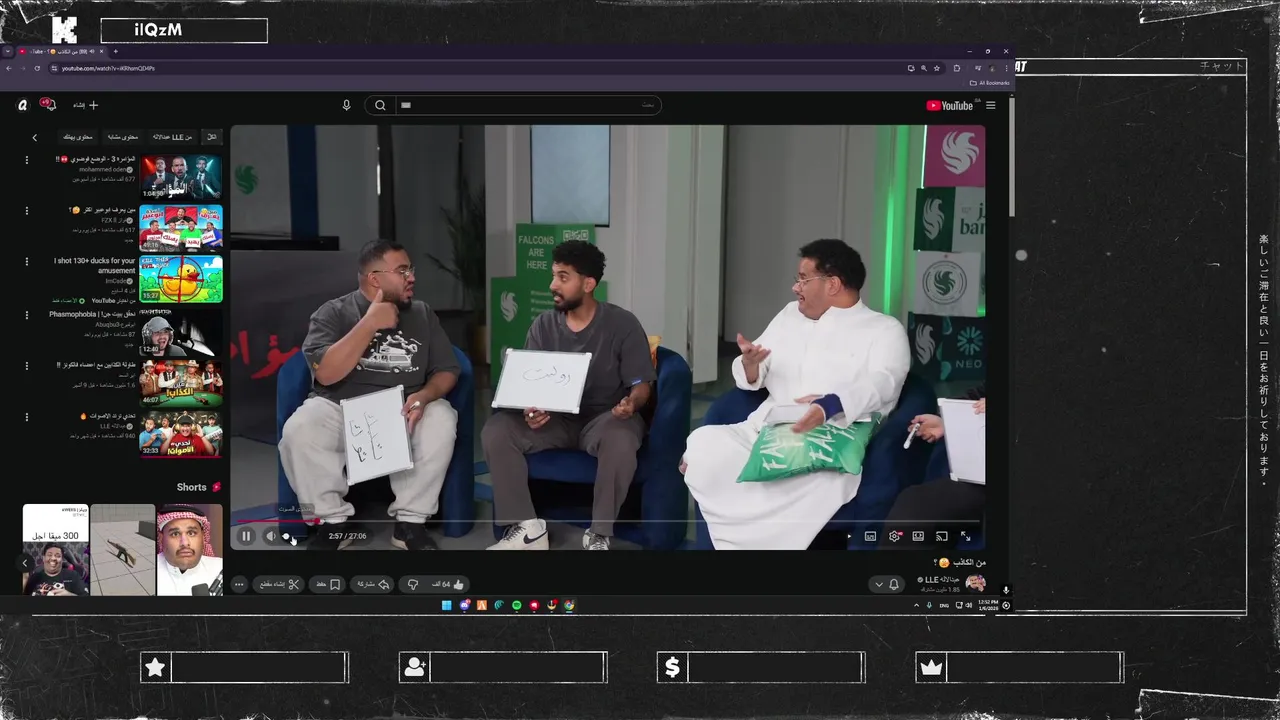
Task: Save the video to a playlist
Action: point(328,584)
